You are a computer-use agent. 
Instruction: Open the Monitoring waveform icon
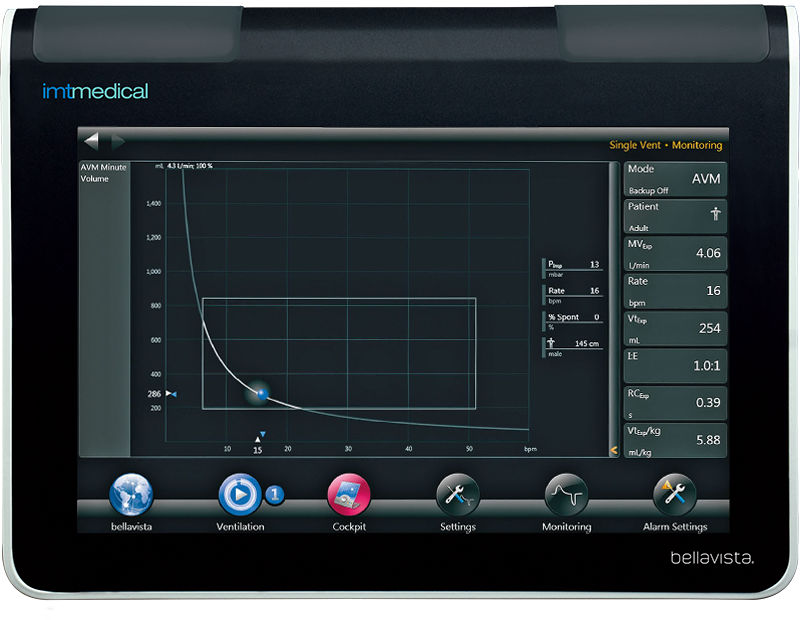pos(566,494)
